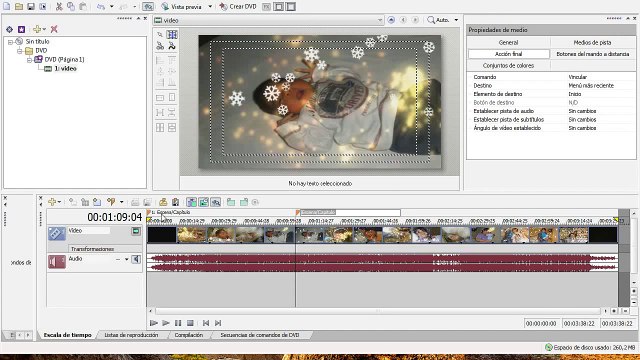Pause timeline playback
This screenshot has height=360, width=640.
pyautogui.click(x=178, y=323)
